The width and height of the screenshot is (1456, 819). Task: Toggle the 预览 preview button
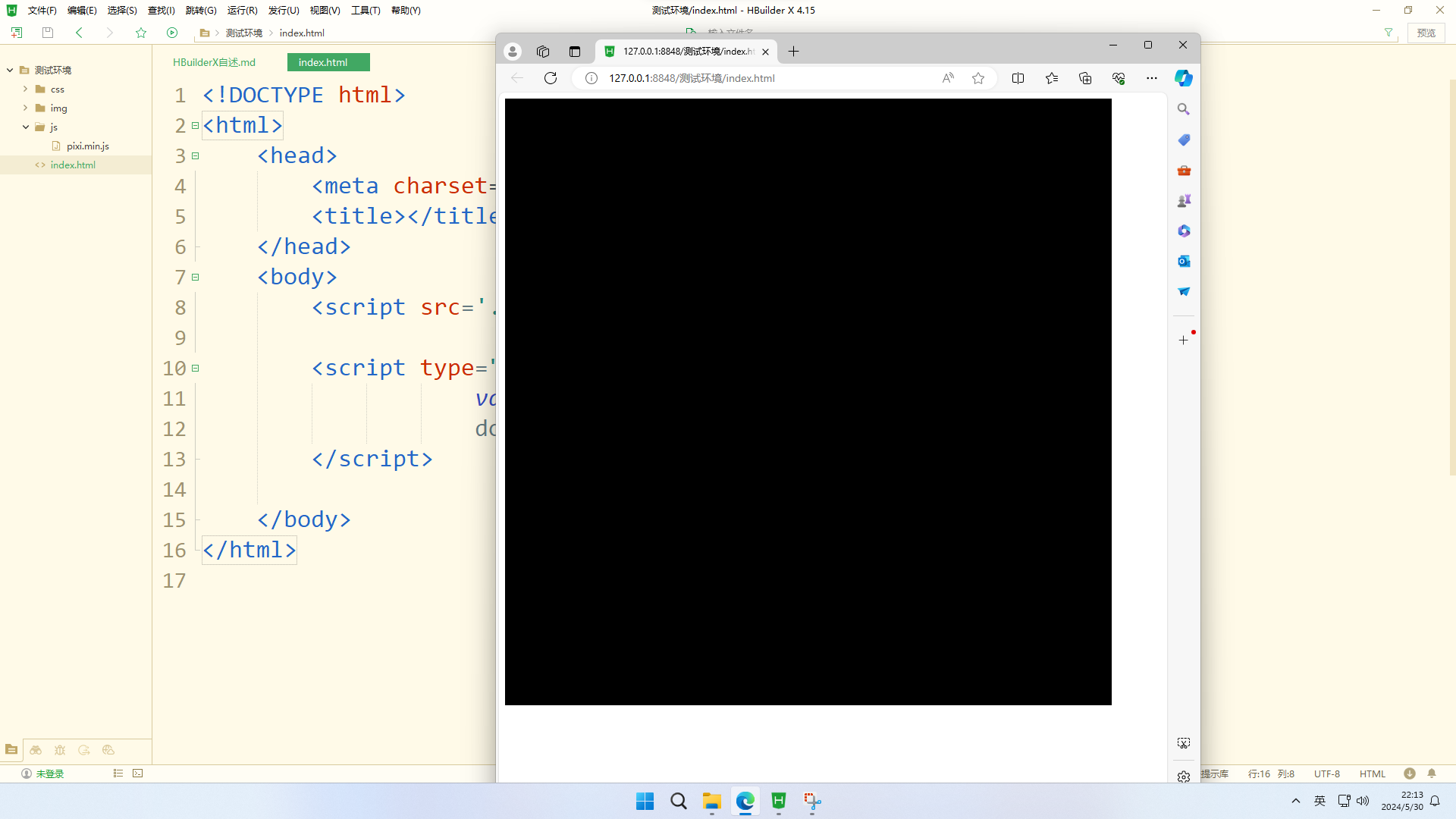tap(1426, 33)
